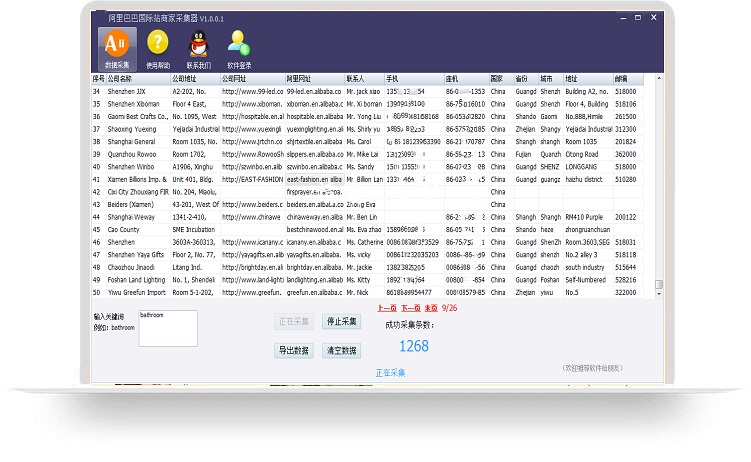Click the collected count 1268

click(414, 346)
